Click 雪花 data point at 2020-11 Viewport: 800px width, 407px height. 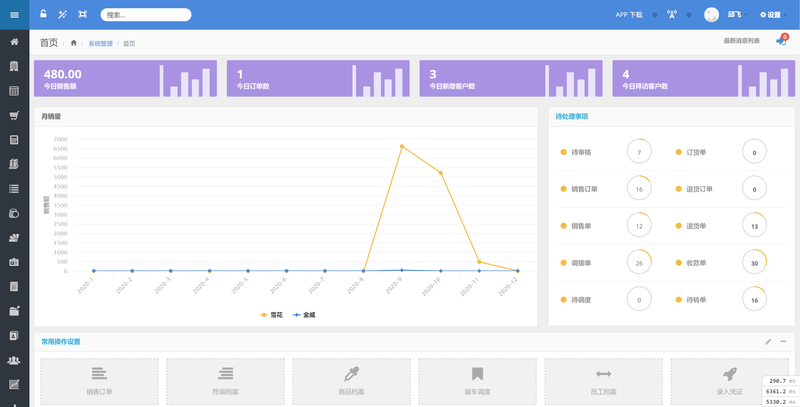pos(479,262)
